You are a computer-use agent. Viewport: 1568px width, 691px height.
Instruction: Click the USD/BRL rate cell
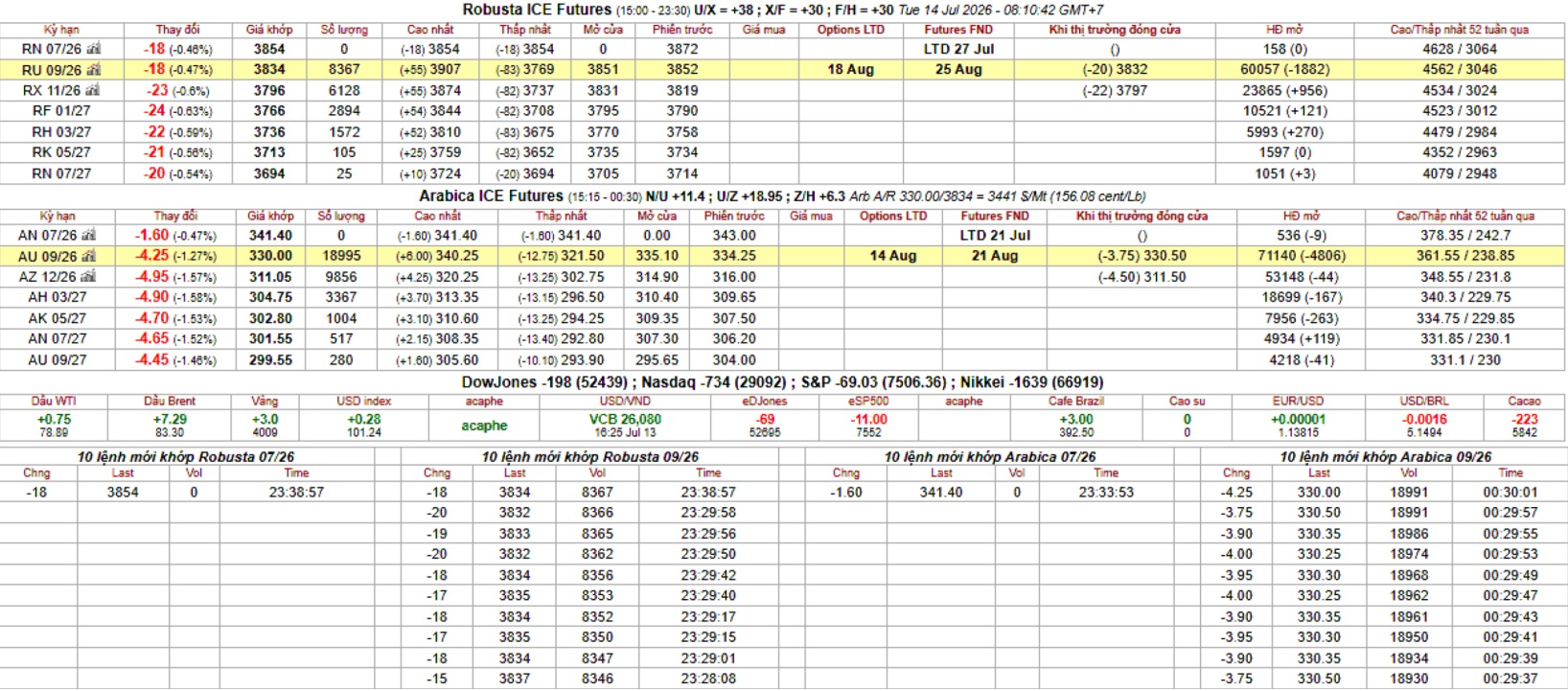pos(1424,425)
